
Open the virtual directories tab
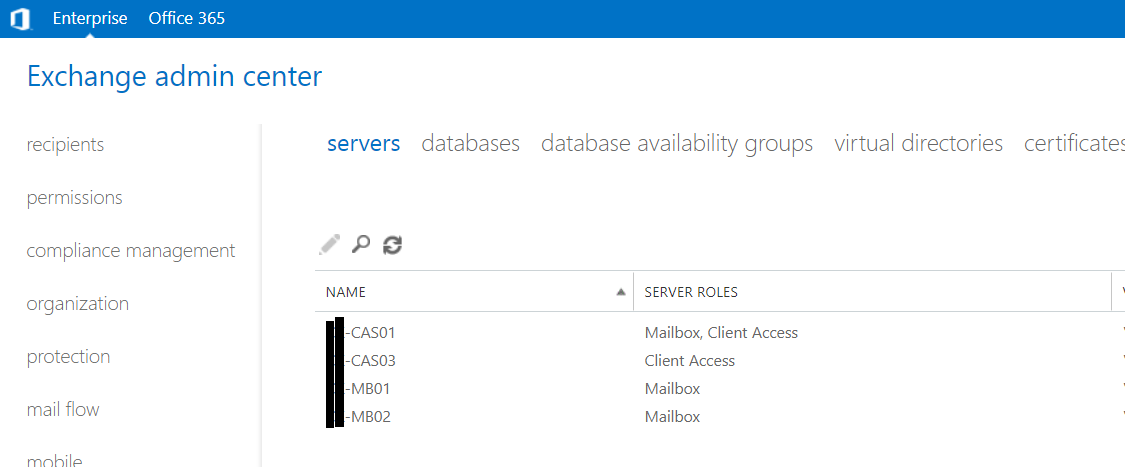(918, 143)
